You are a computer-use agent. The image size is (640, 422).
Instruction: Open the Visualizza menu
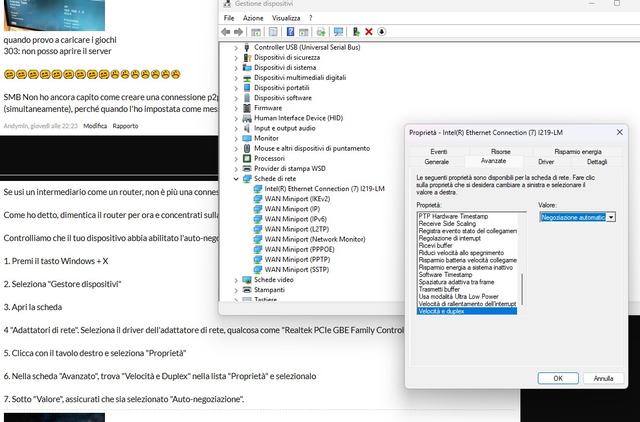pos(286,18)
